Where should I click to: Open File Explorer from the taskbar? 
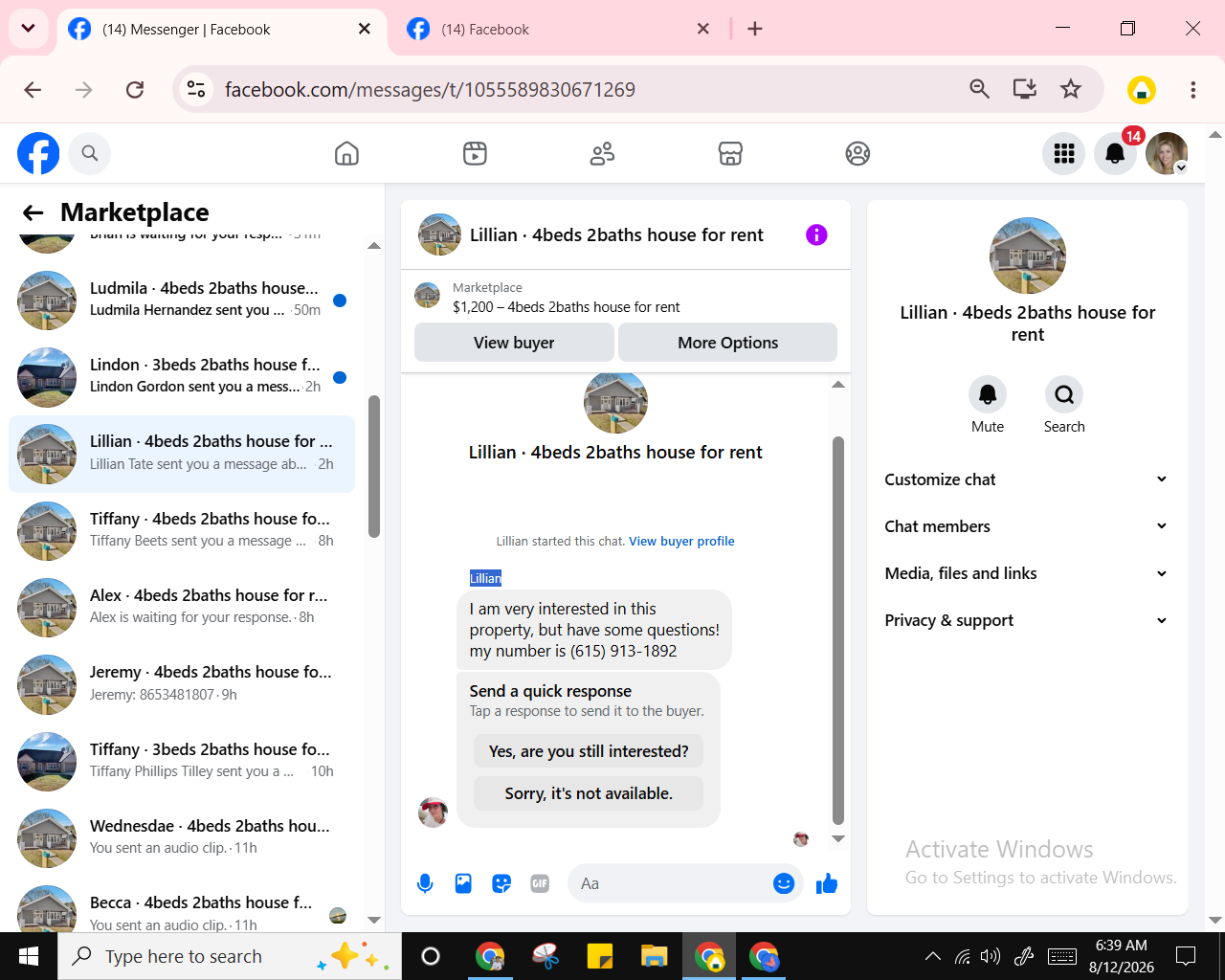click(x=655, y=956)
